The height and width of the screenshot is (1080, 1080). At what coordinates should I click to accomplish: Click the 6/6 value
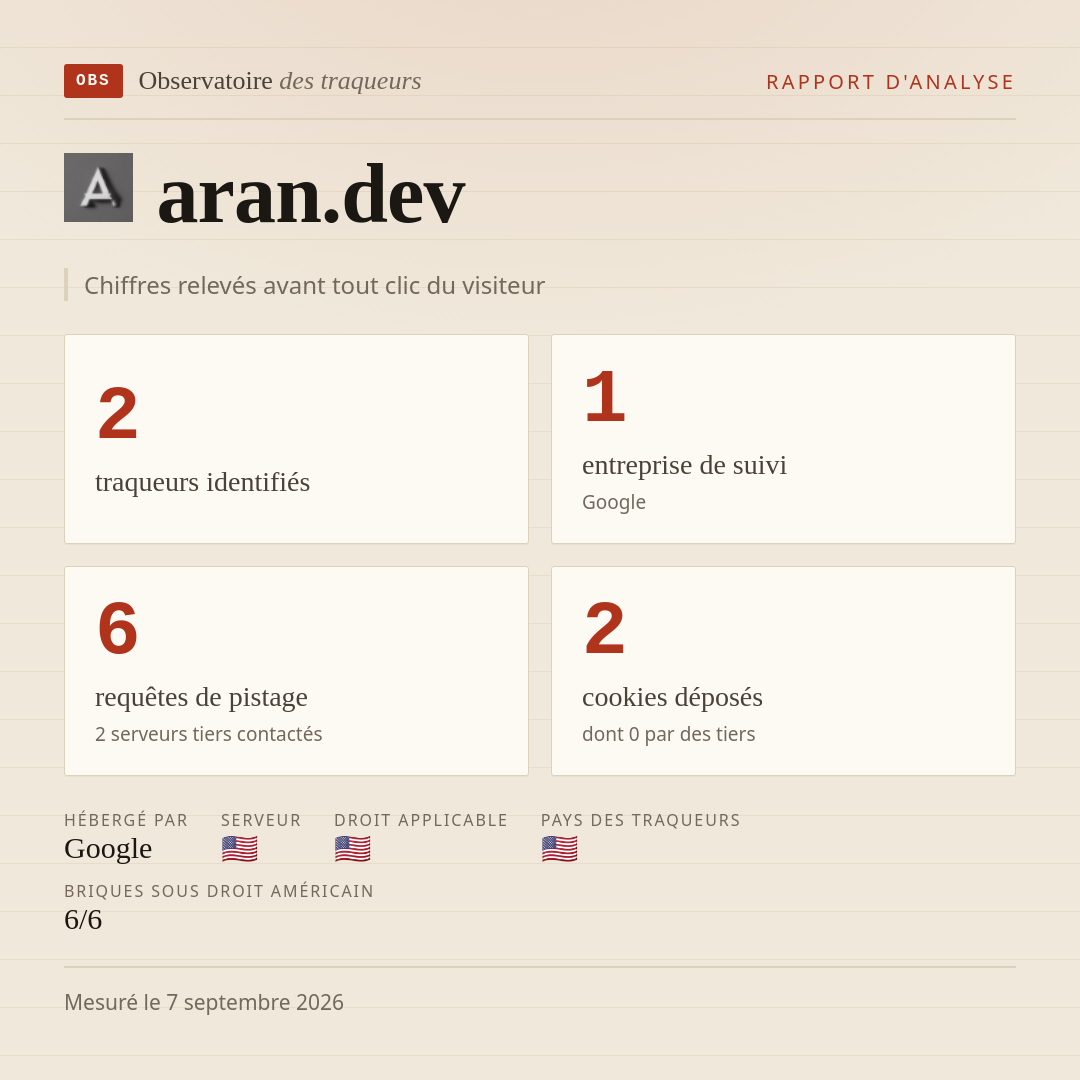(x=83, y=920)
